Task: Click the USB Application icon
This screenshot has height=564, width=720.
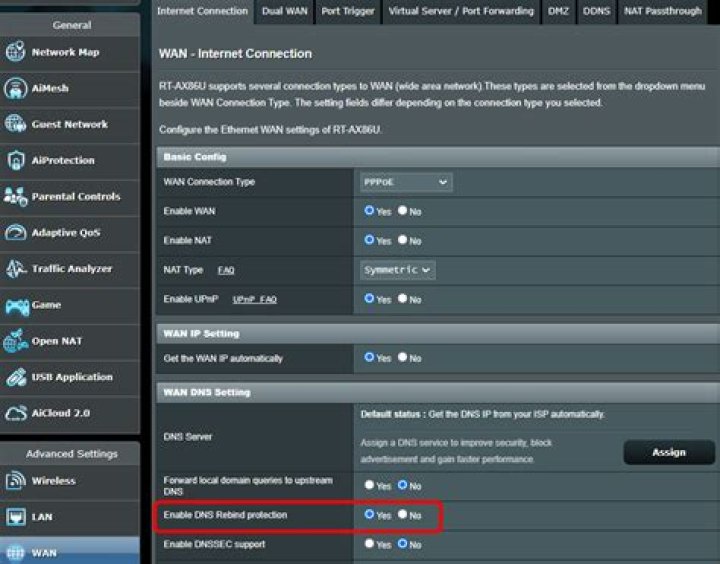Action: [x=16, y=377]
